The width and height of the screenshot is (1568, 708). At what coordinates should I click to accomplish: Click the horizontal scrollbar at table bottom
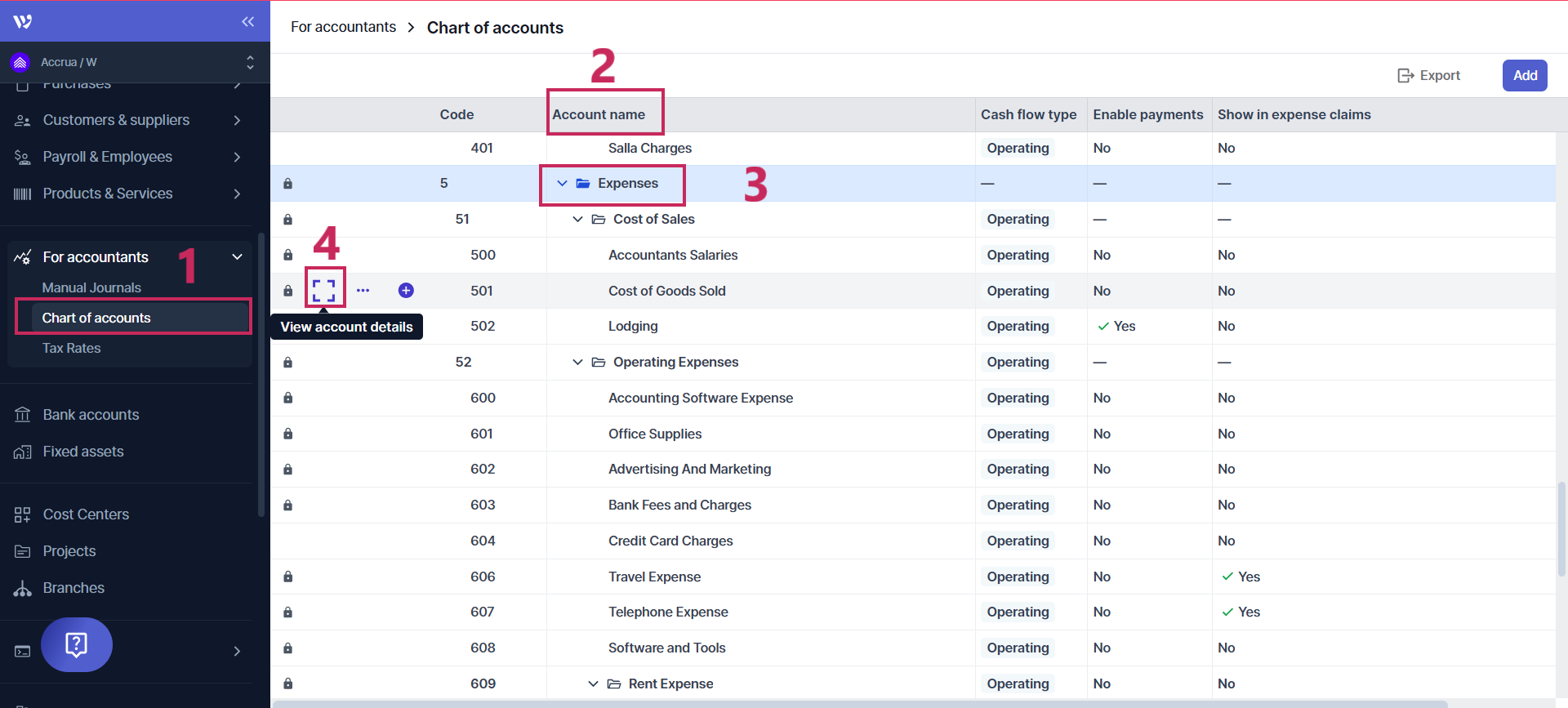(x=857, y=703)
